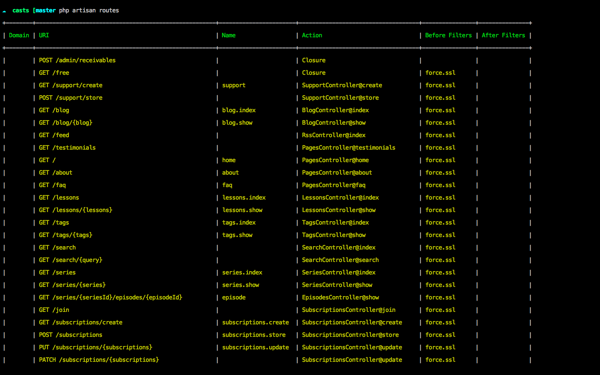The image size is (600, 375).
Task: Click the 'GET /subscriptions/create' URI
Action: 80,322
